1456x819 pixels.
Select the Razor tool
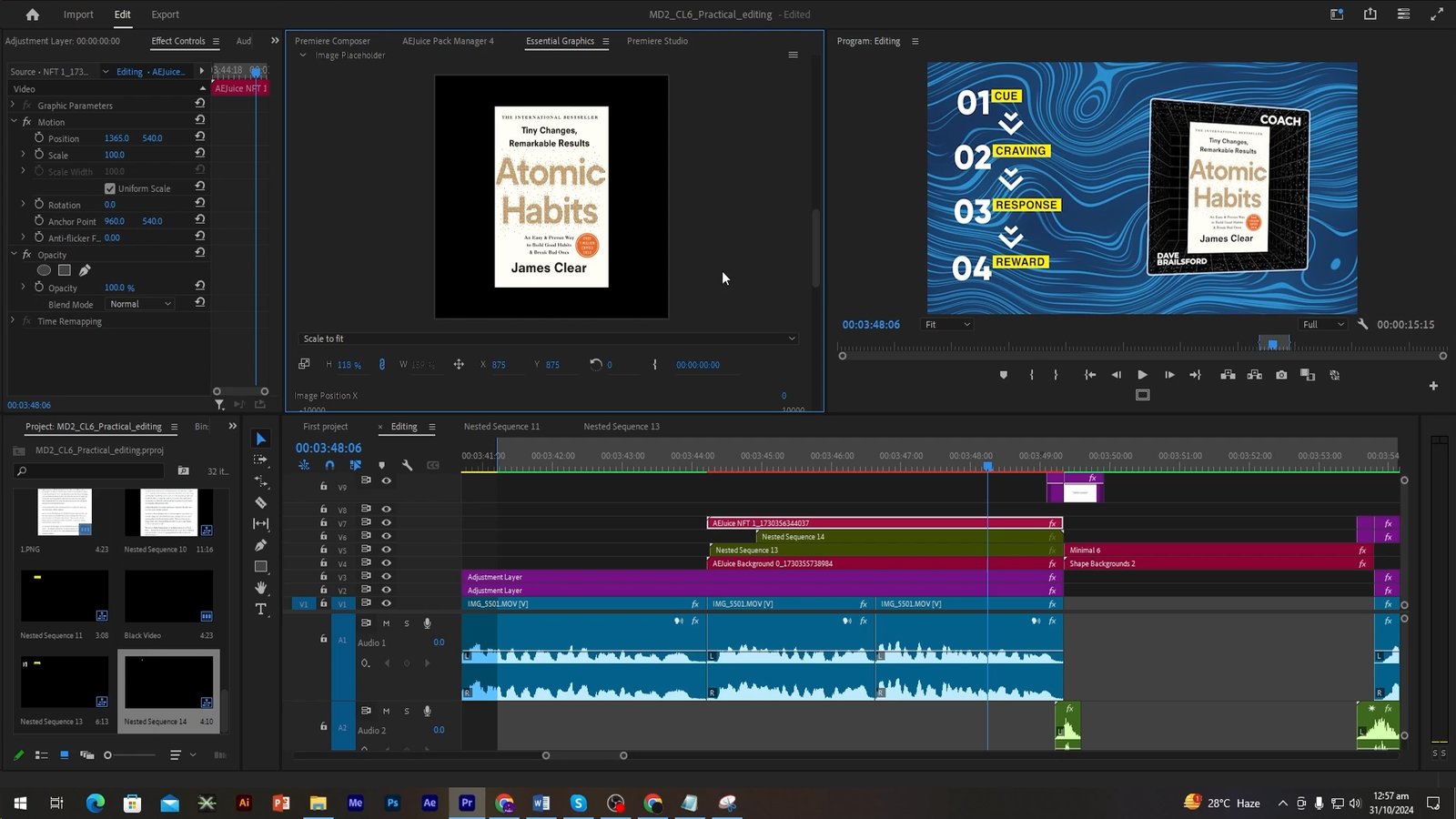click(261, 502)
